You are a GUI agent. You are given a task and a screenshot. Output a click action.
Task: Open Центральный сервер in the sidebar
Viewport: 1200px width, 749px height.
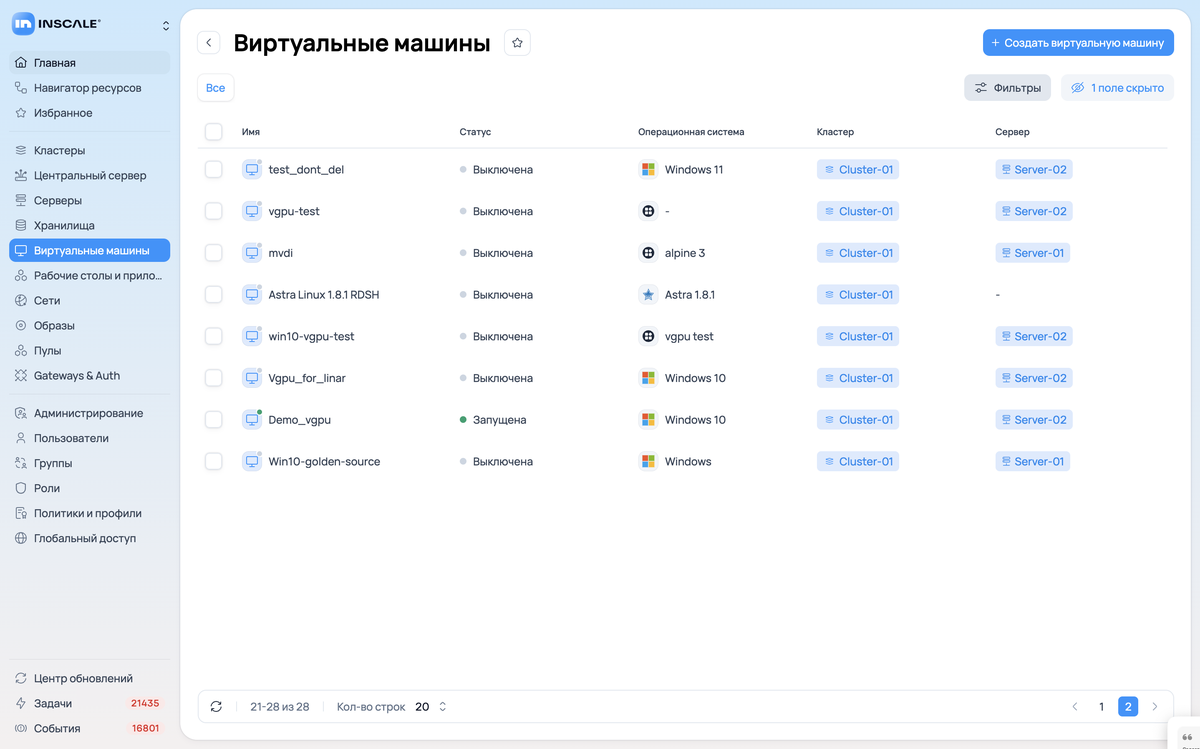[x=90, y=176]
